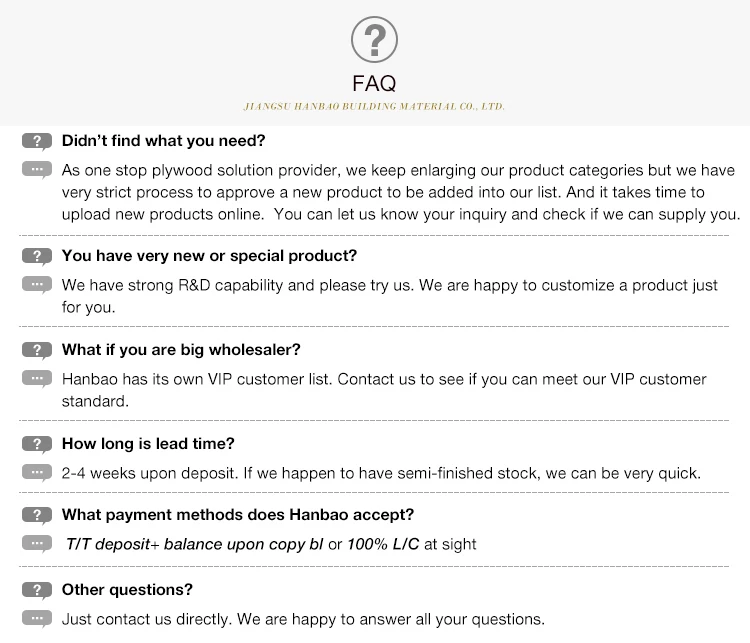The width and height of the screenshot is (750, 643).
Task: Click question icon beside 'Didn't find what you need?'
Action: (x=36, y=141)
